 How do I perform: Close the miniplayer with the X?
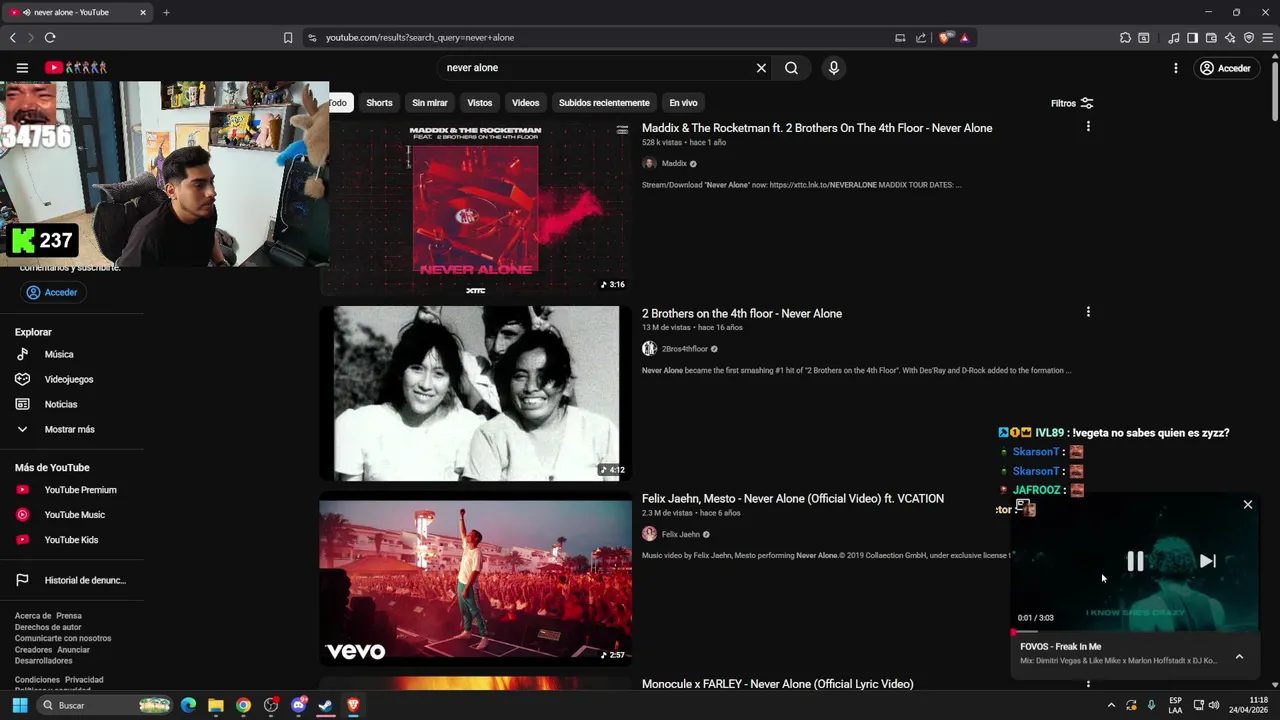tap(1248, 505)
